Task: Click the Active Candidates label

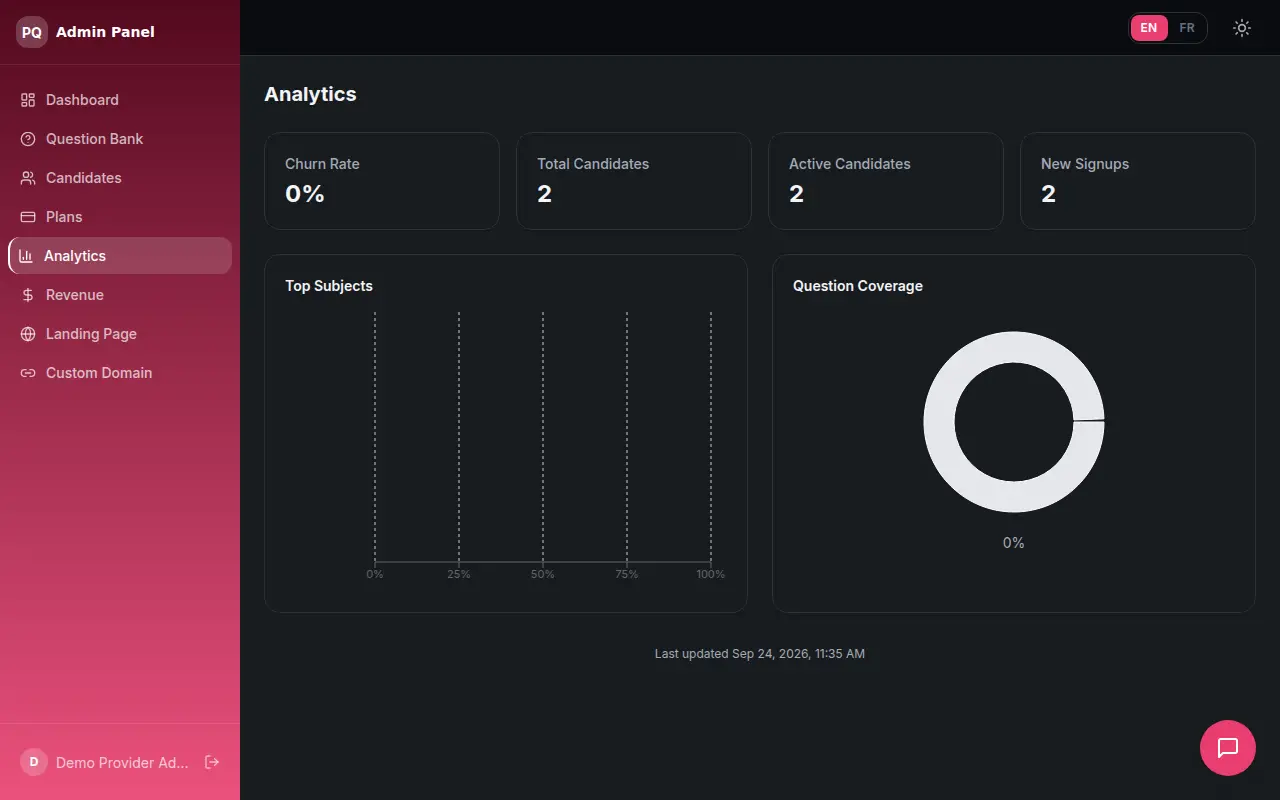Action: pyautogui.click(x=850, y=164)
